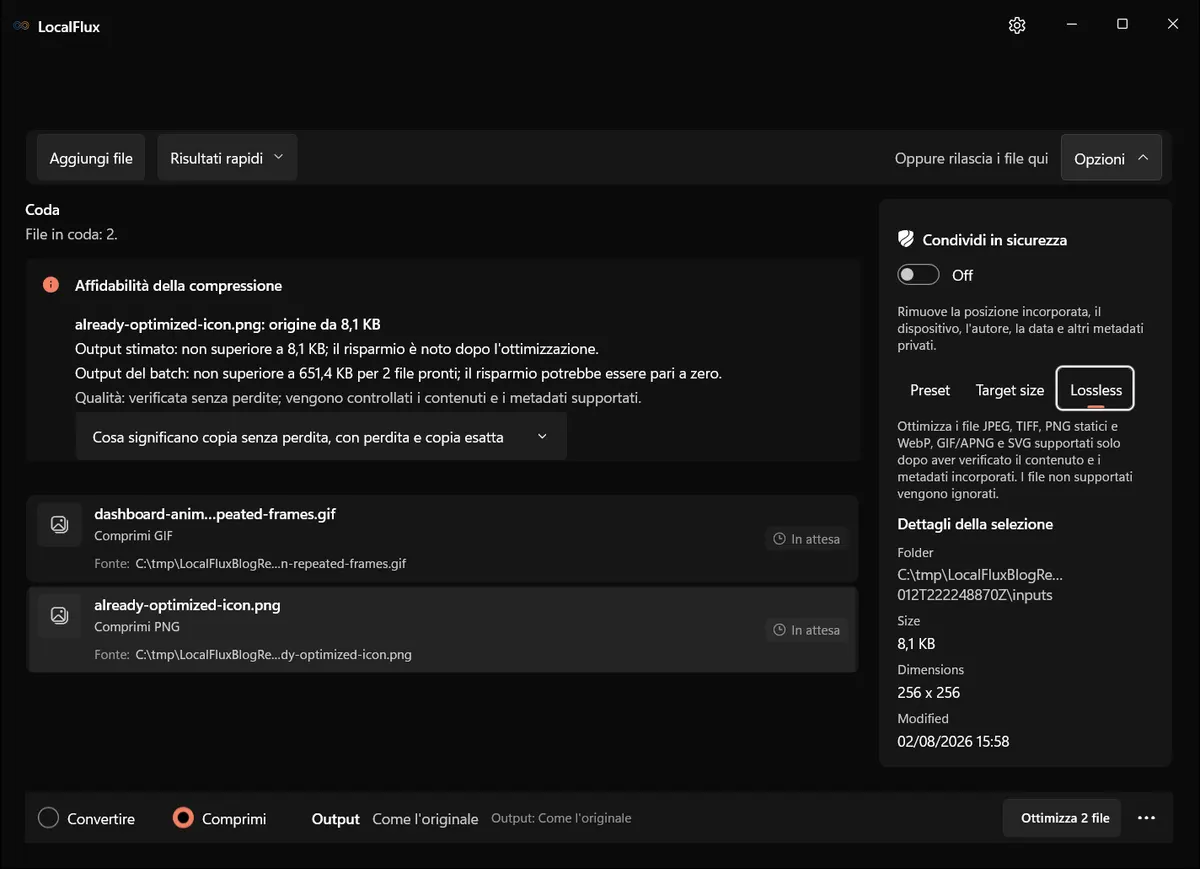
Task: Click the orange compression reliability info icon
Action: click(51, 285)
